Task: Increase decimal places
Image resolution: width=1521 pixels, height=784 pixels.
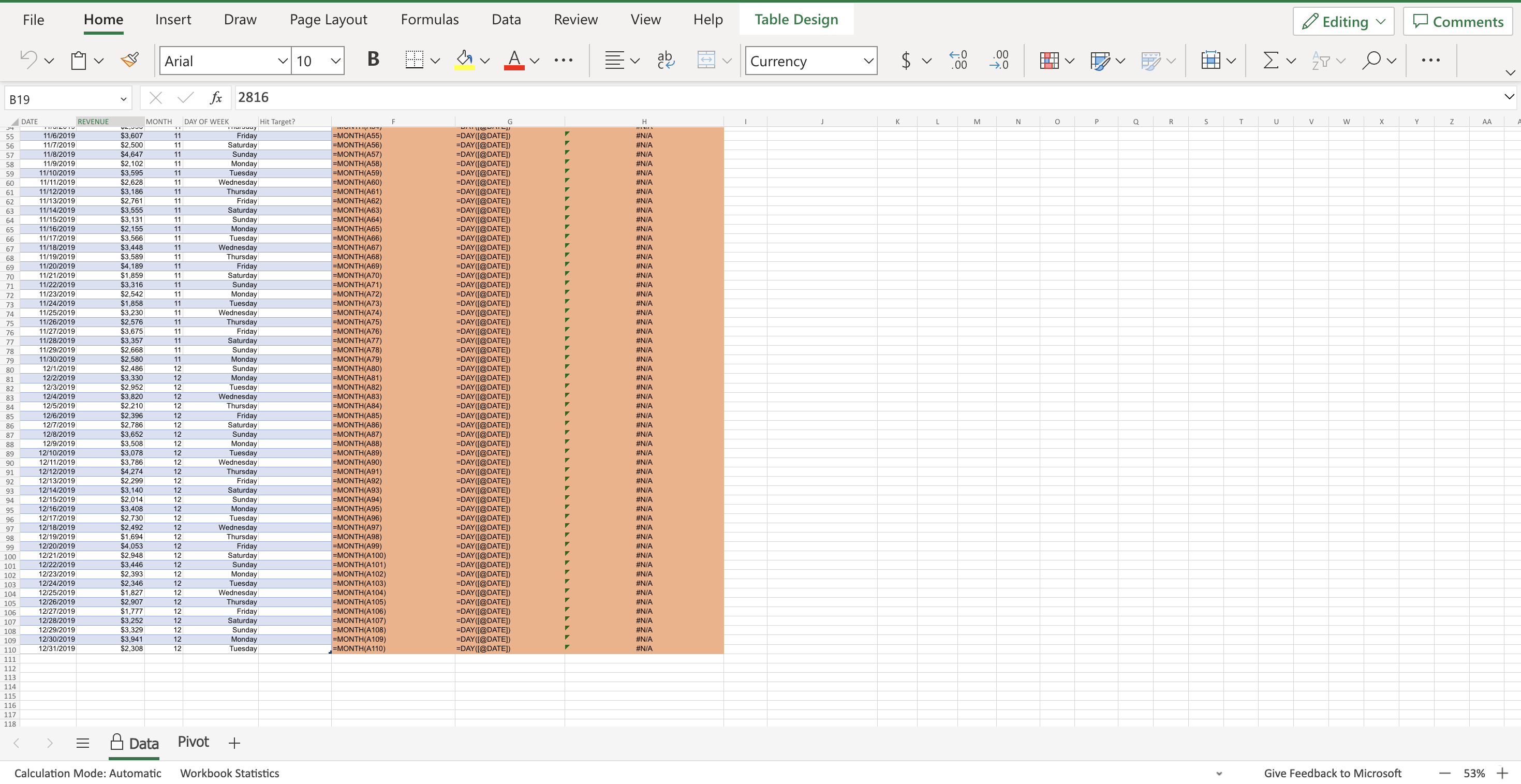Action: point(958,60)
